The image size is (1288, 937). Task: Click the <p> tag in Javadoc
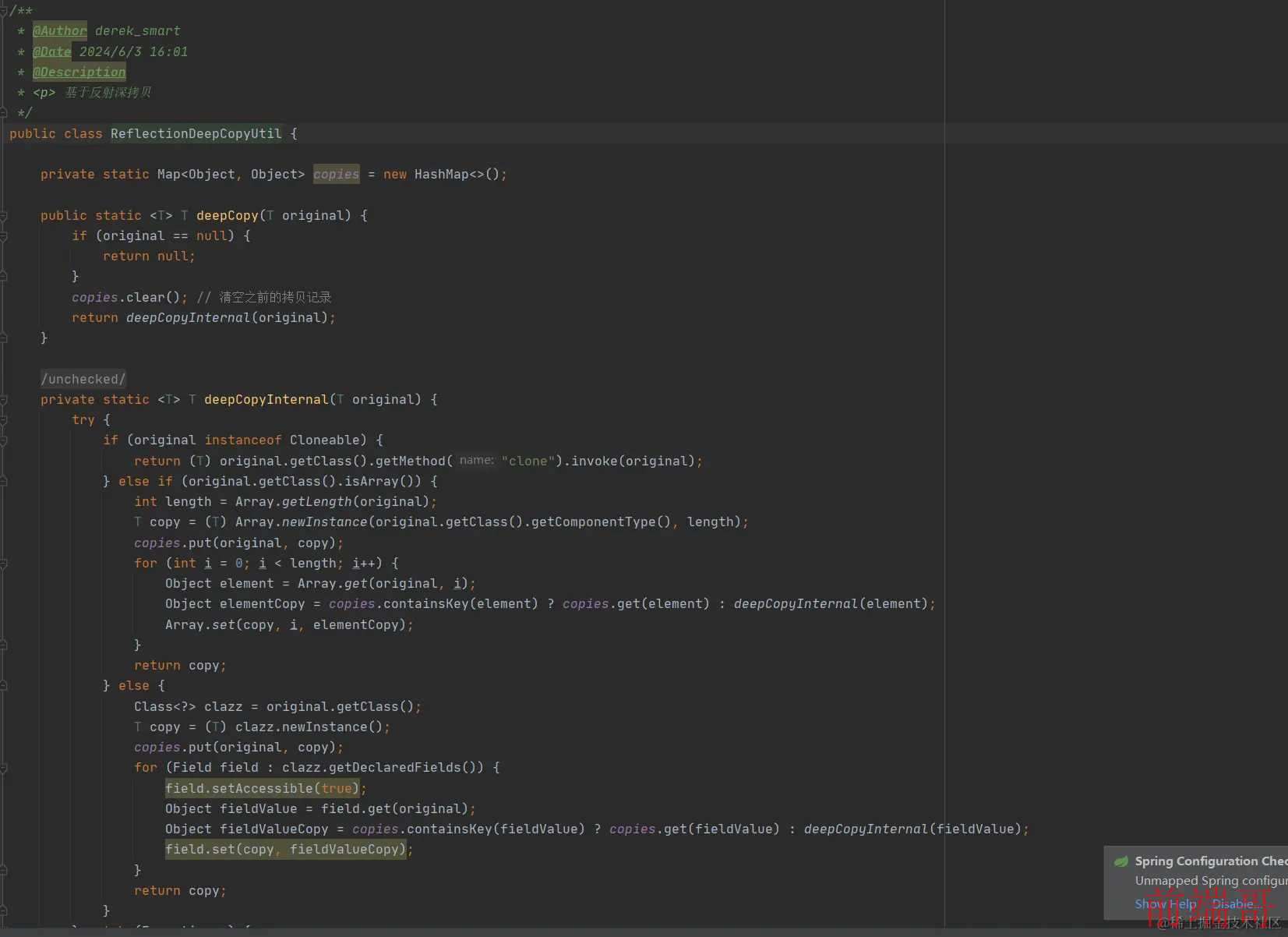click(x=44, y=93)
